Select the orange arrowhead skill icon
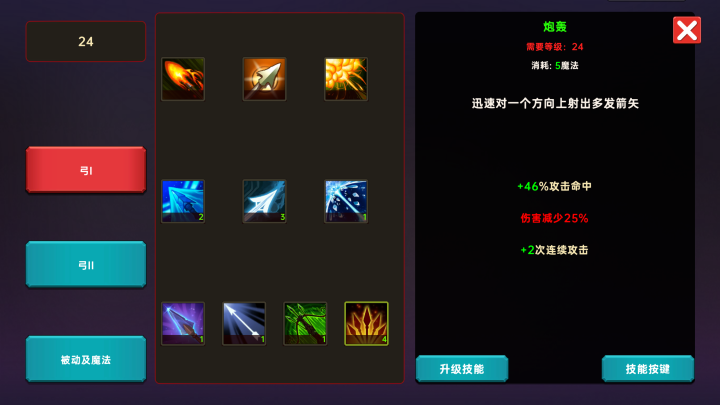 point(264,79)
